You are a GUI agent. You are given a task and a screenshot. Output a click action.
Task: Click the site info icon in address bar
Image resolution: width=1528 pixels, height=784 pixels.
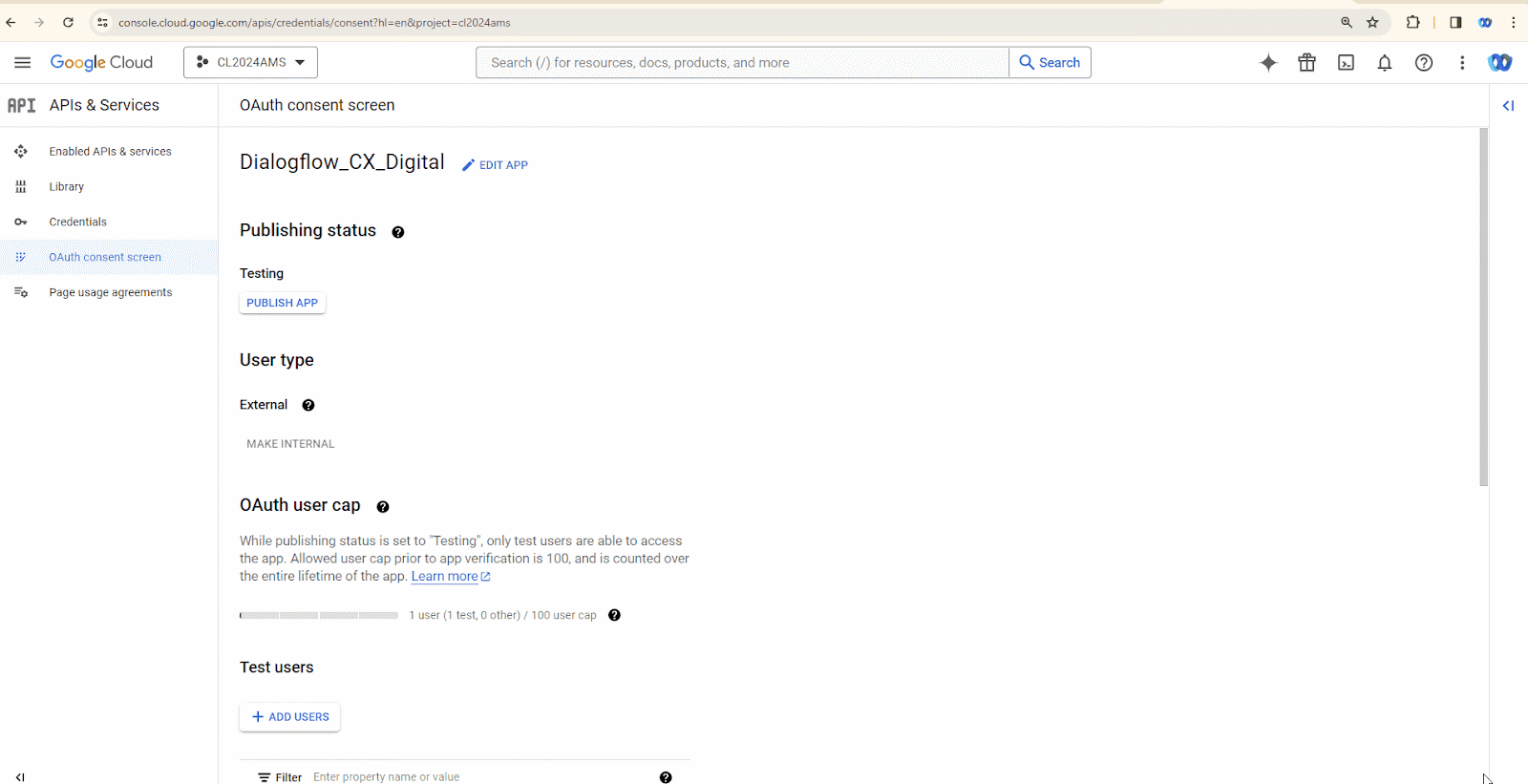[x=103, y=22]
